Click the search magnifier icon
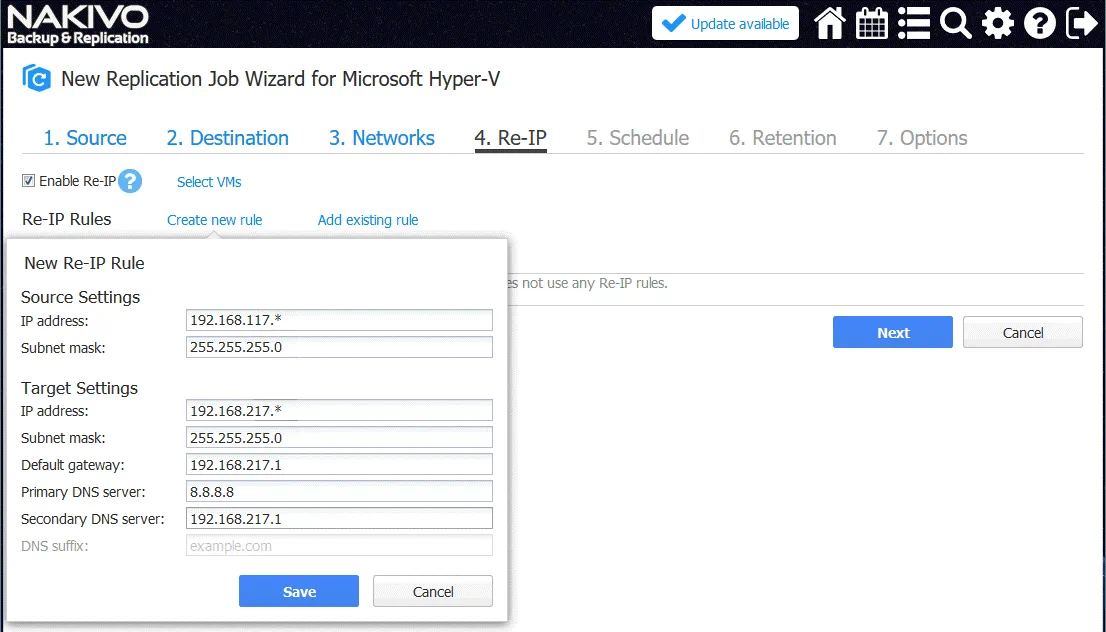The height and width of the screenshot is (632, 1106). pyautogui.click(x=956, y=24)
